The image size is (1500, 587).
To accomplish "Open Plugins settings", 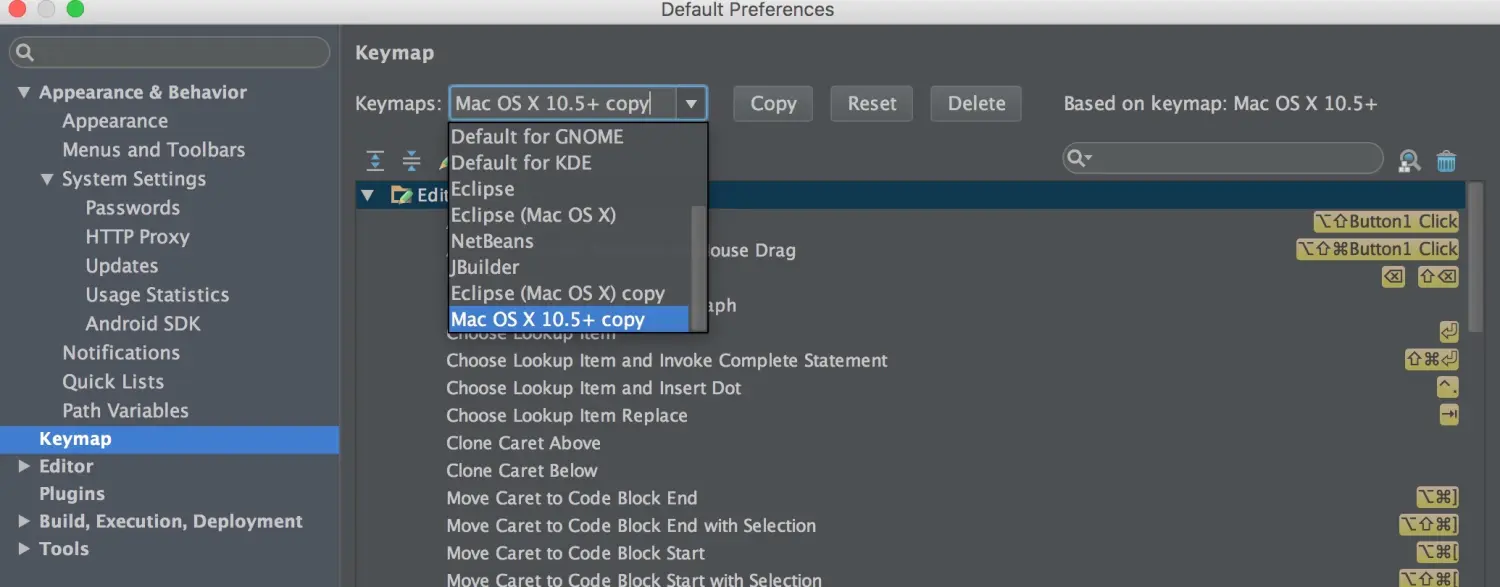I will click(72, 494).
